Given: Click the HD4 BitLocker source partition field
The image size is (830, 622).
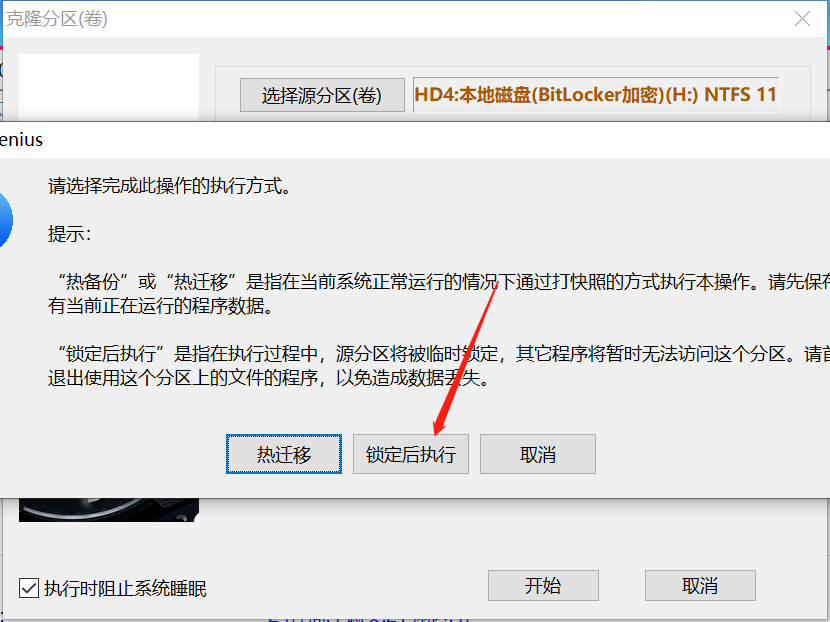Looking at the screenshot, I should coord(596,95).
